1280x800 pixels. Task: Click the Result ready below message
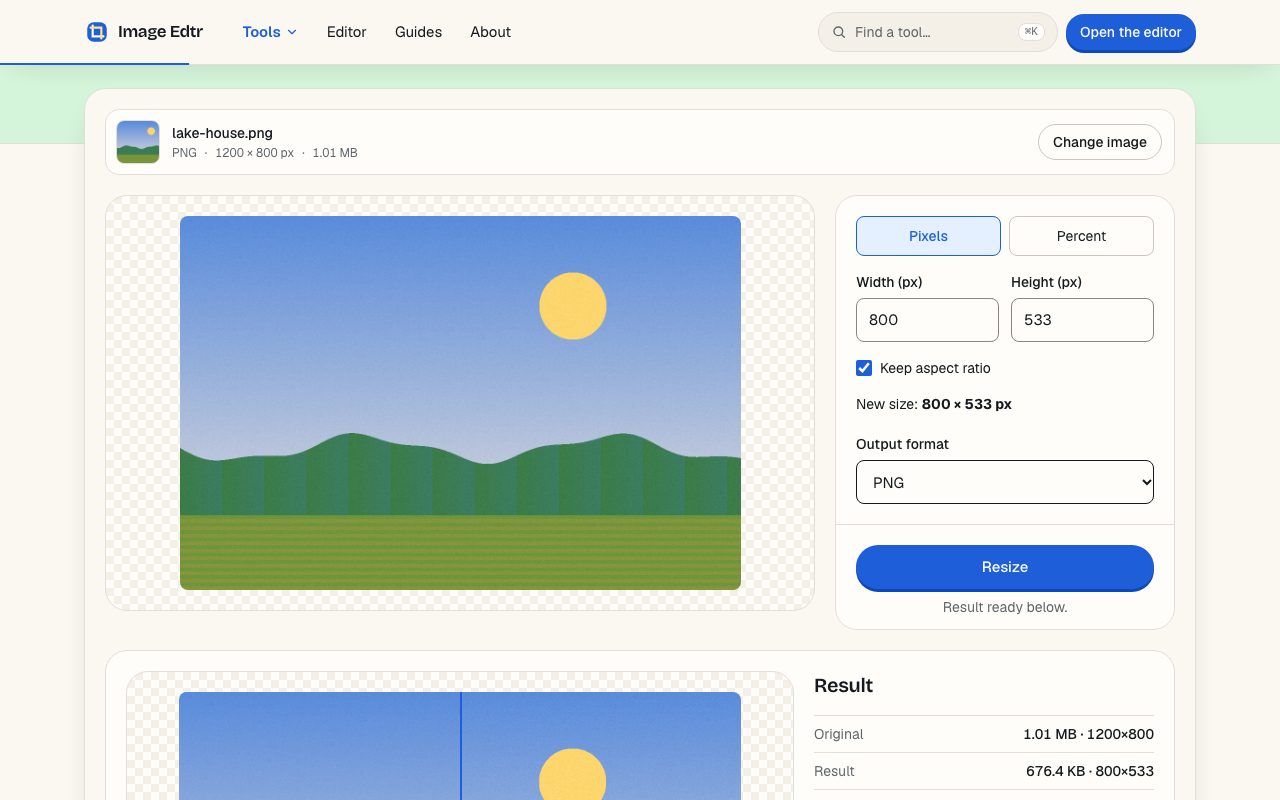[1005, 607]
